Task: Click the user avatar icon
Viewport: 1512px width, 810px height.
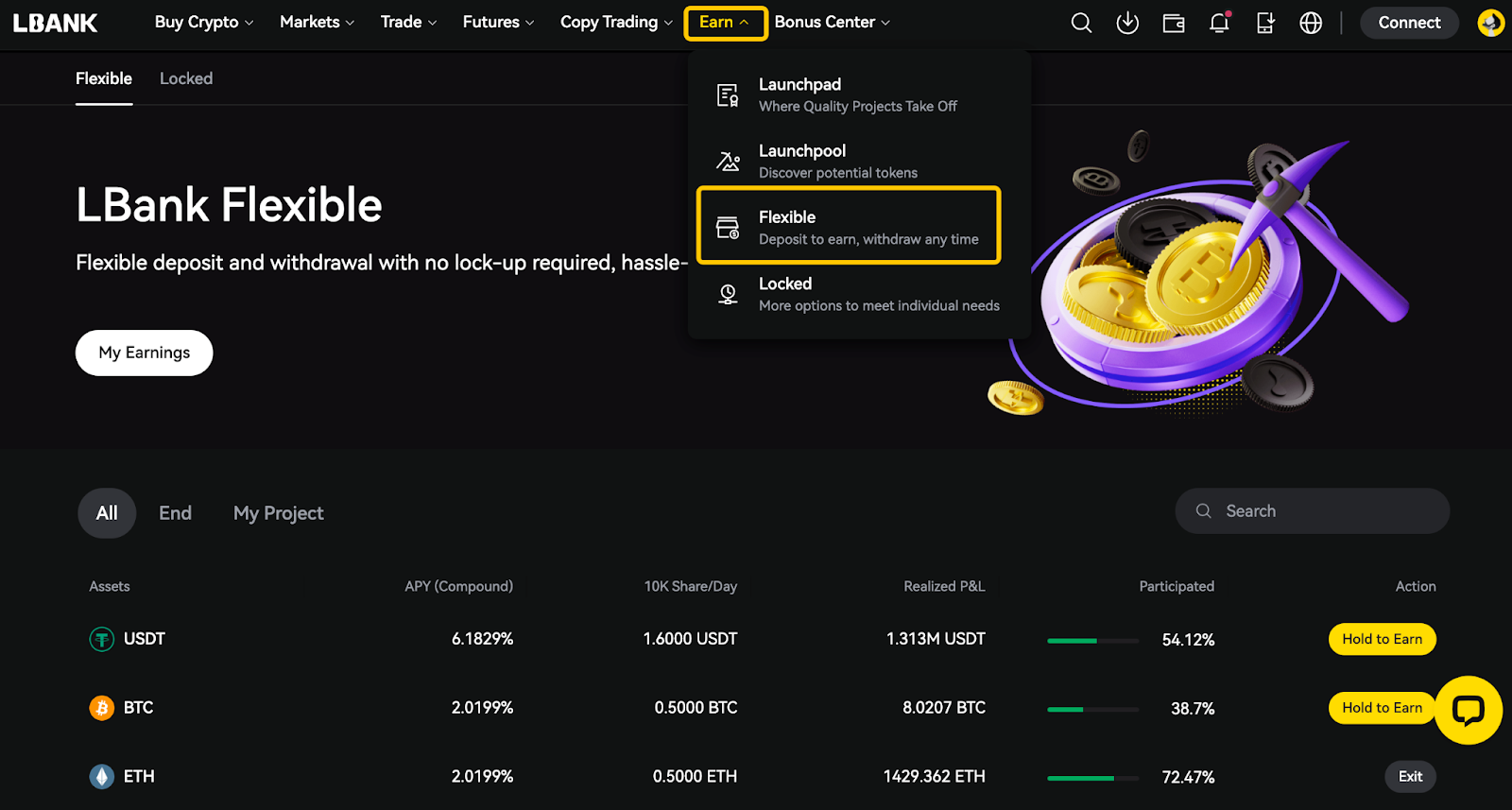Action: pyautogui.click(x=1491, y=23)
